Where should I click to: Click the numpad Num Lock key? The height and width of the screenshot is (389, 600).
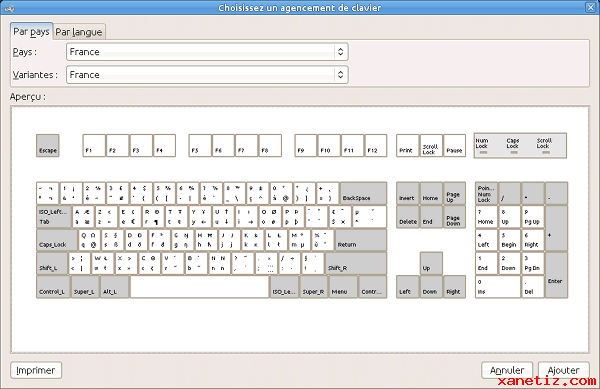pos(486,193)
